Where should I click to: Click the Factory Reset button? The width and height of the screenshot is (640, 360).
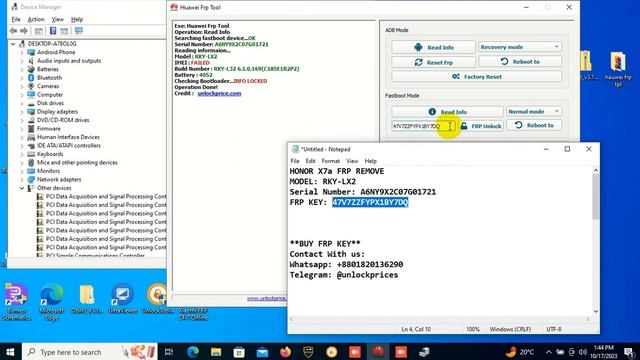click(x=477, y=77)
